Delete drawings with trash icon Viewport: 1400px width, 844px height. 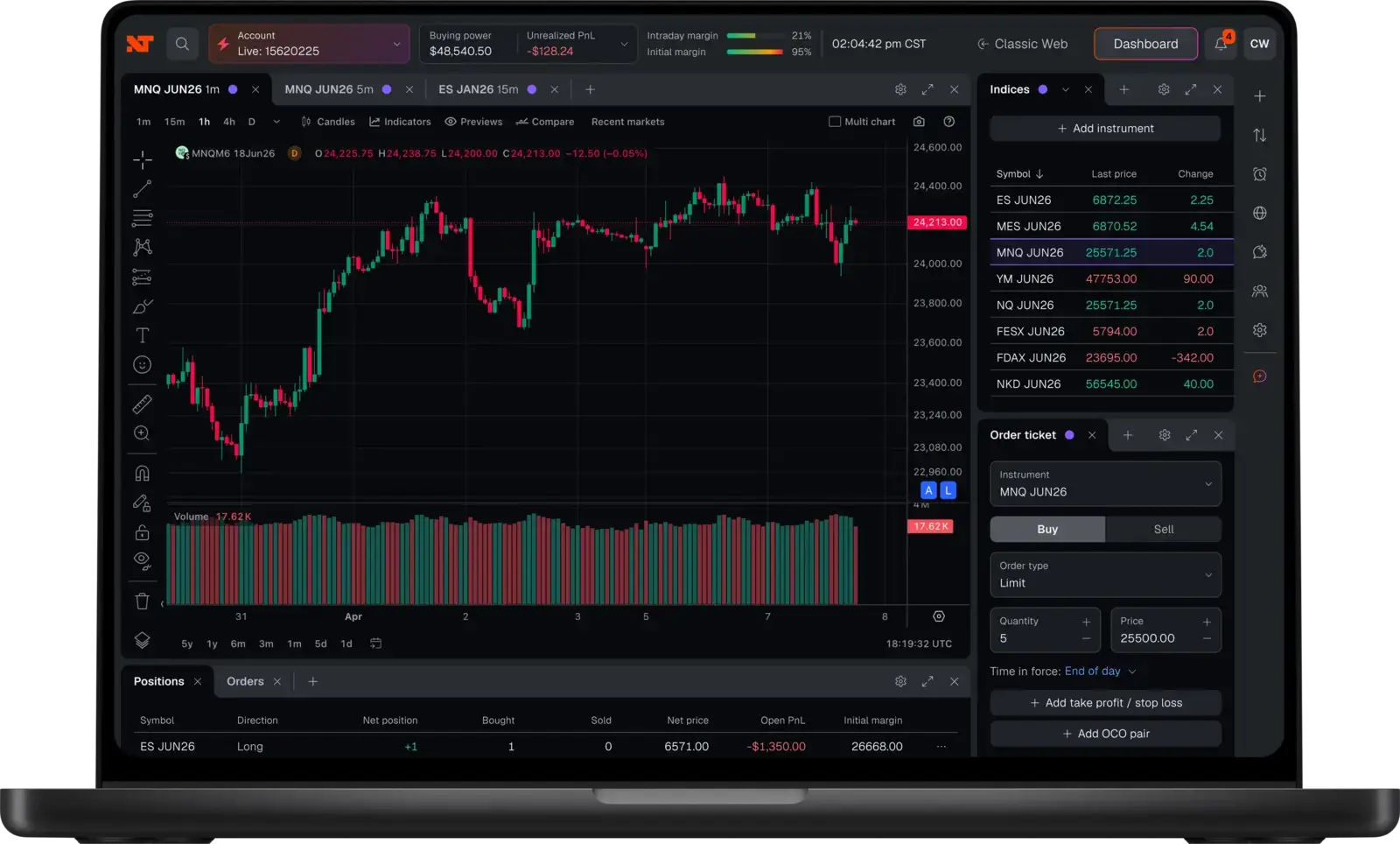pos(143,601)
